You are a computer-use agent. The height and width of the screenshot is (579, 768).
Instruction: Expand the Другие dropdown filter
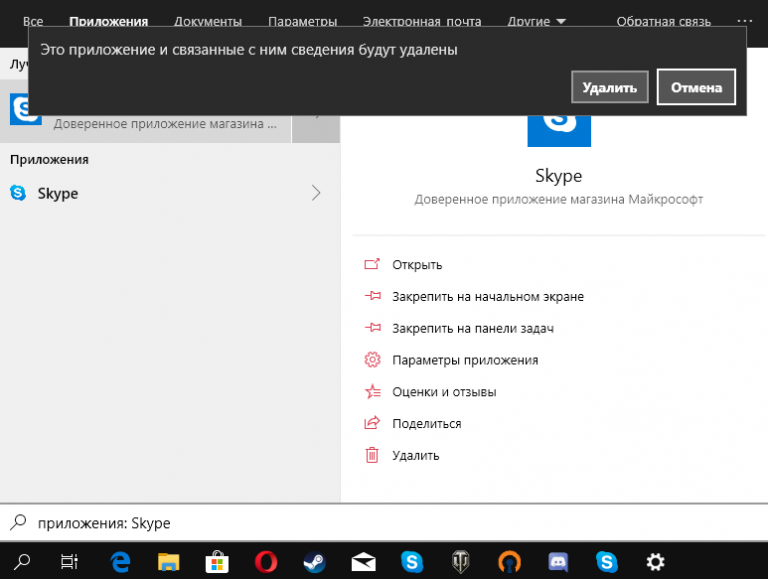536,21
